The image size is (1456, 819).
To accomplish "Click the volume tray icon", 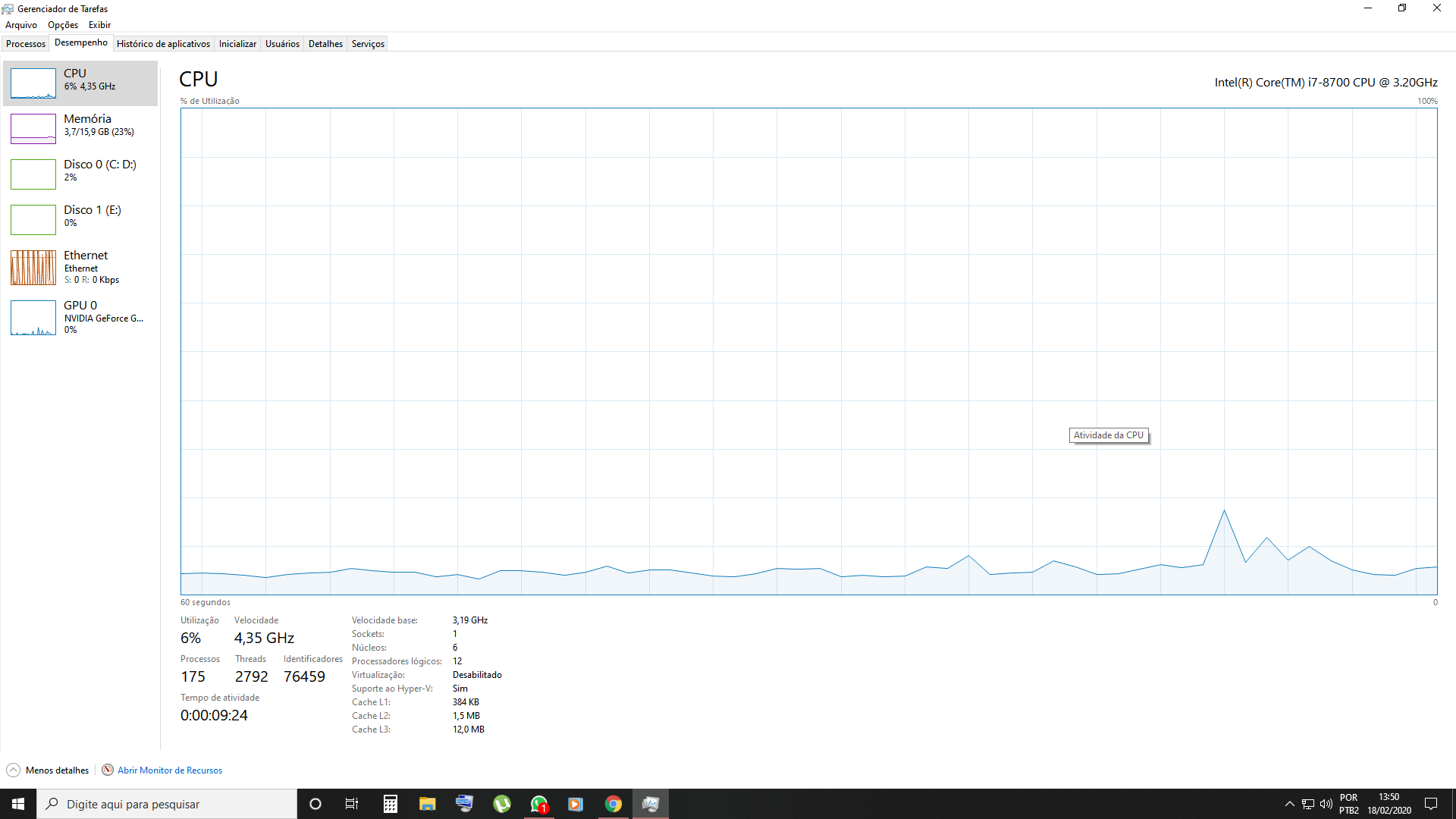I will click(1326, 804).
